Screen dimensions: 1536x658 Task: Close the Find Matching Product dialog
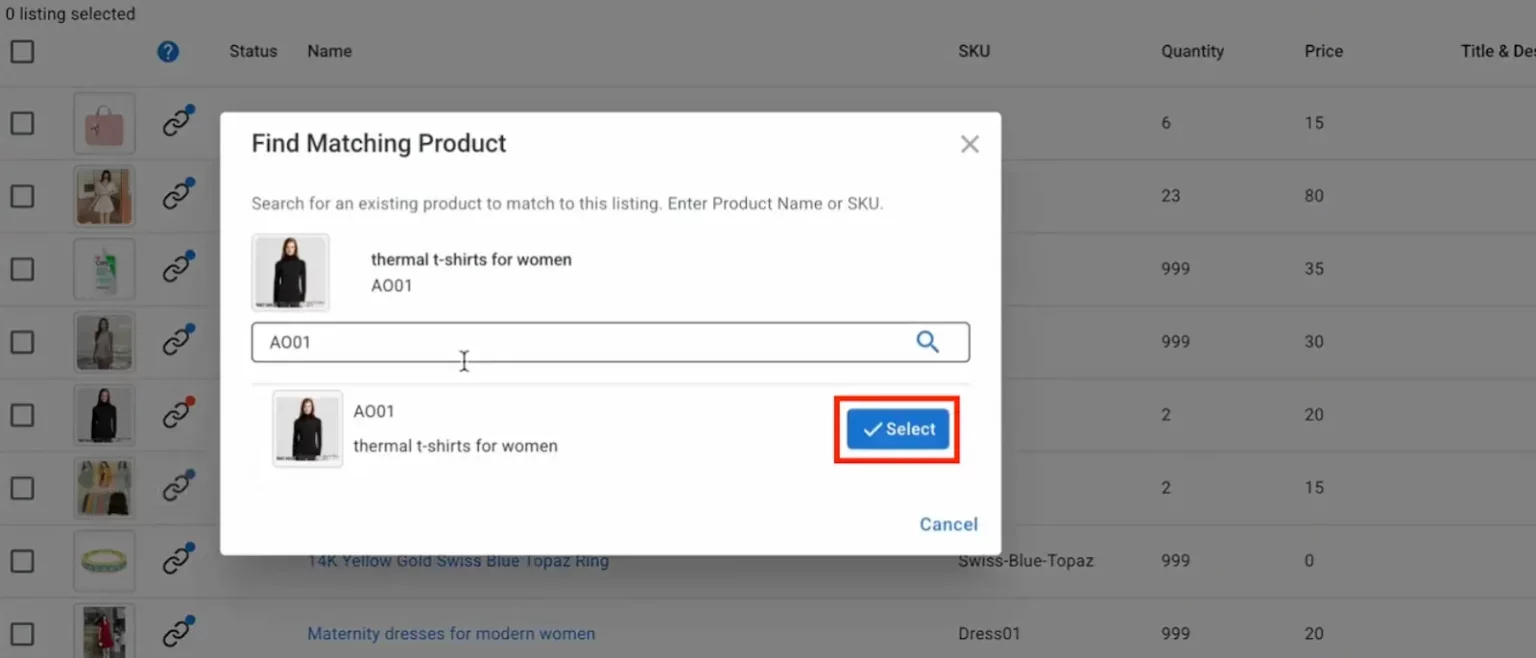coord(968,143)
